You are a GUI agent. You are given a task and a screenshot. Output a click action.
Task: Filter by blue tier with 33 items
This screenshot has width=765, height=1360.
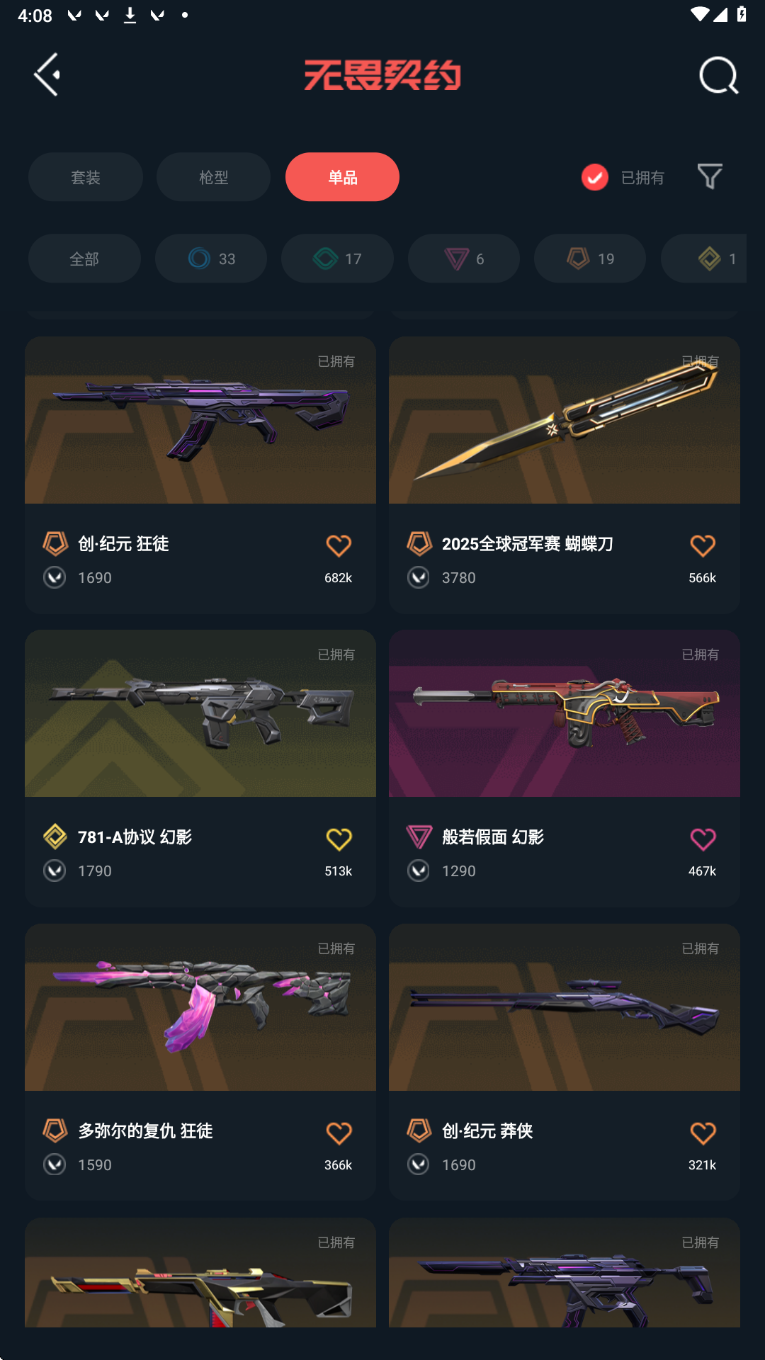point(211,259)
